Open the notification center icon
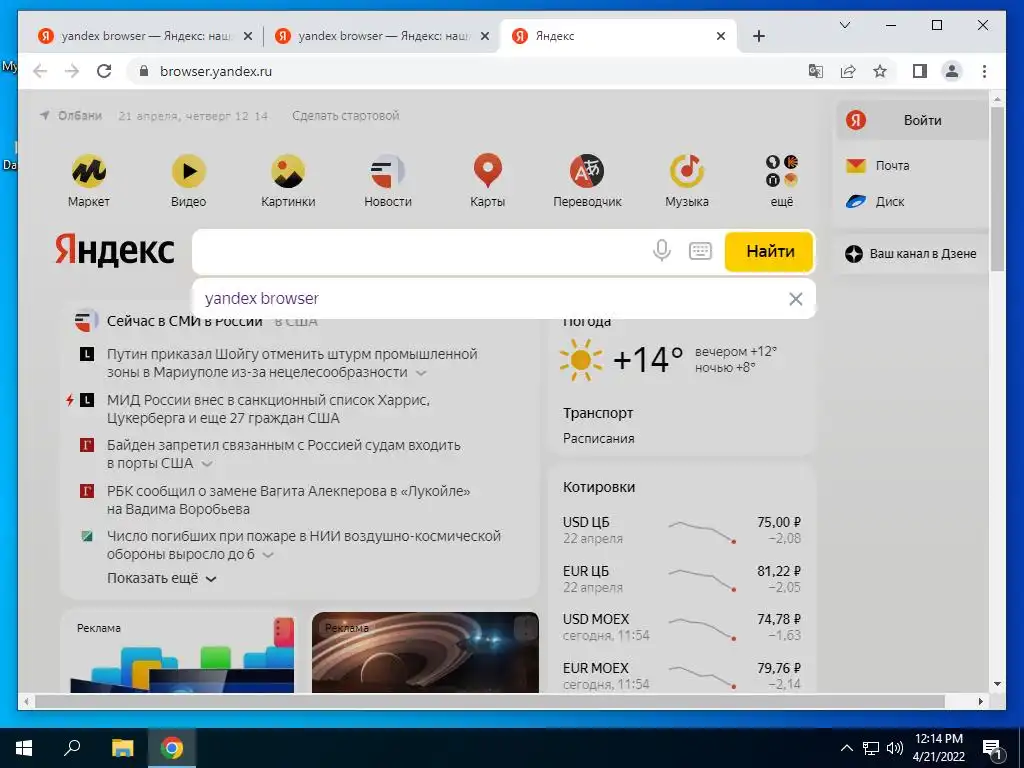Viewport: 1024px width, 768px height. pos(992,748)
